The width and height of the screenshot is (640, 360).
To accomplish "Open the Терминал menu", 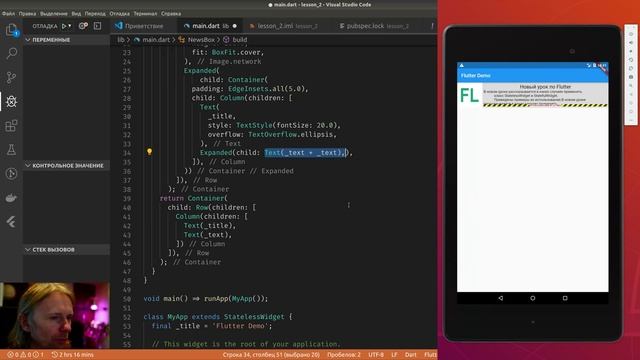I will coord(145,13).
